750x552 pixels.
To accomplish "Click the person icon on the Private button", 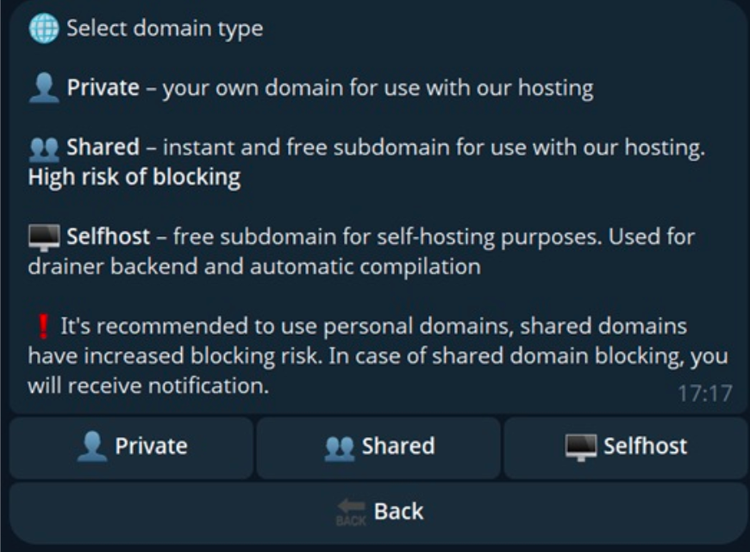I will point(92,446).
